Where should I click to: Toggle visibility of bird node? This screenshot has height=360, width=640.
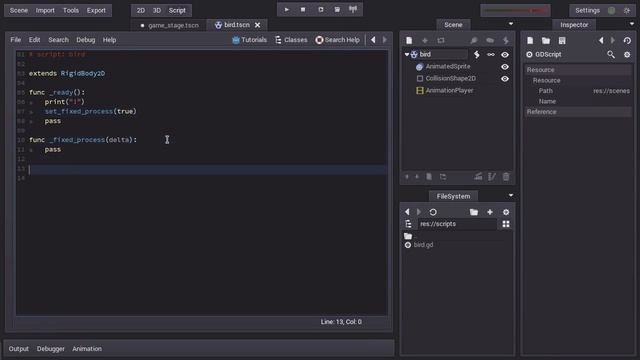click(505, 54)
